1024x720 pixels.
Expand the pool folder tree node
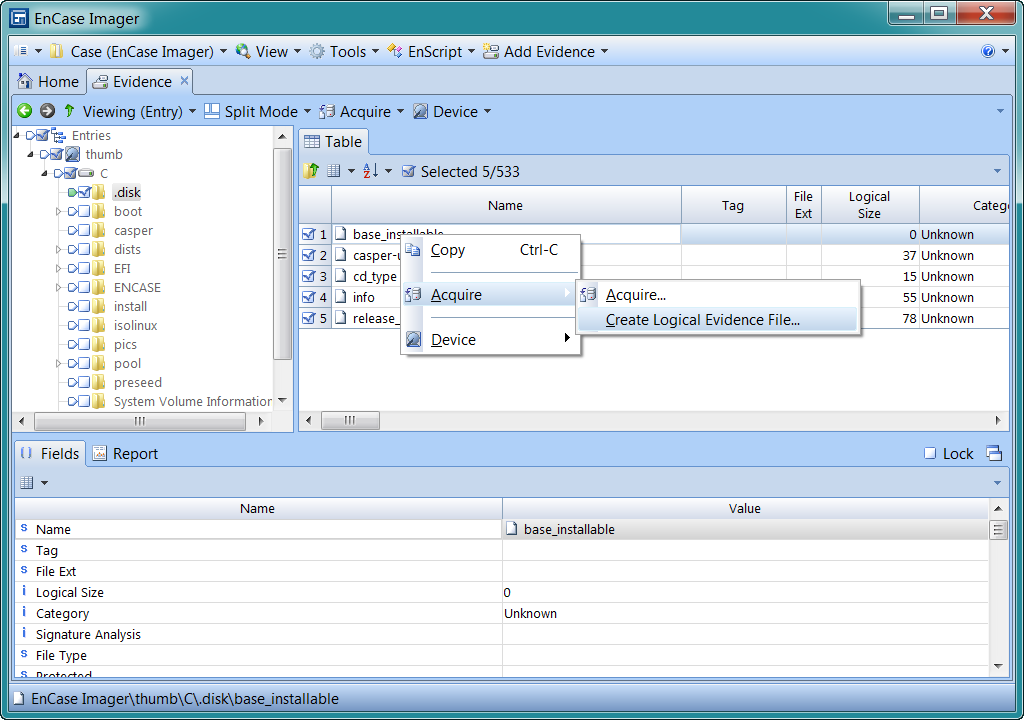[x=58, y=363]
